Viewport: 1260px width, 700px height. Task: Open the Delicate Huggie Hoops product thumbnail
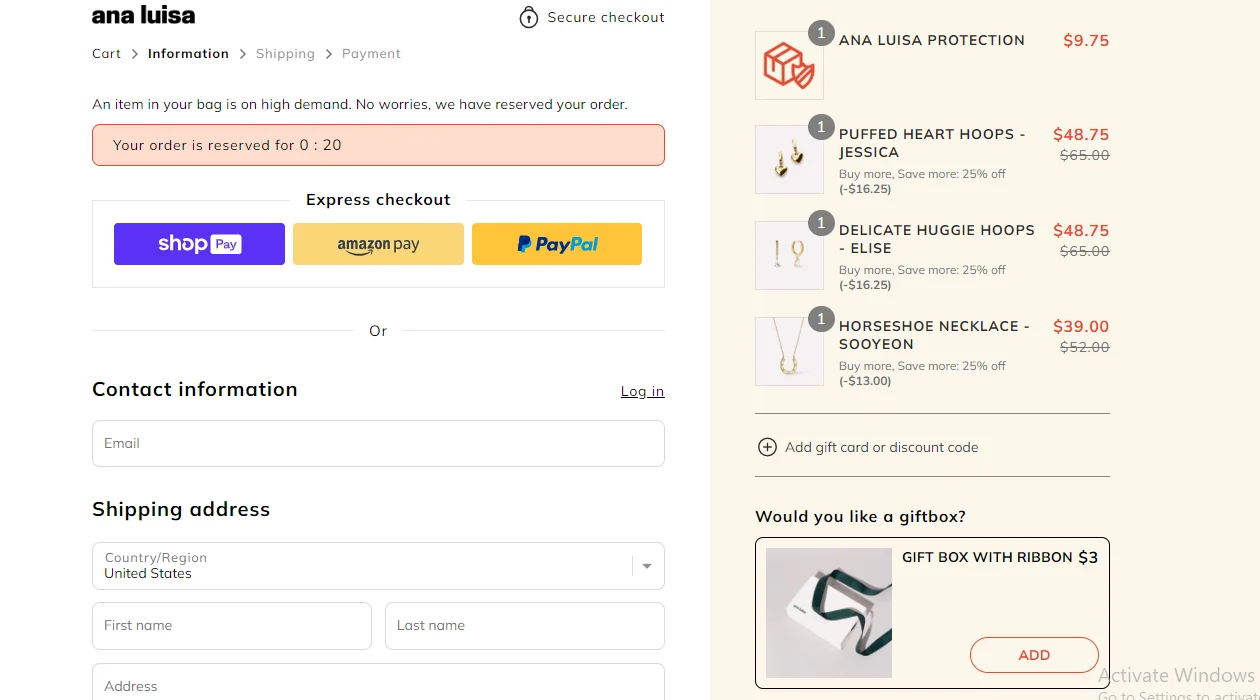pos(789,255)
